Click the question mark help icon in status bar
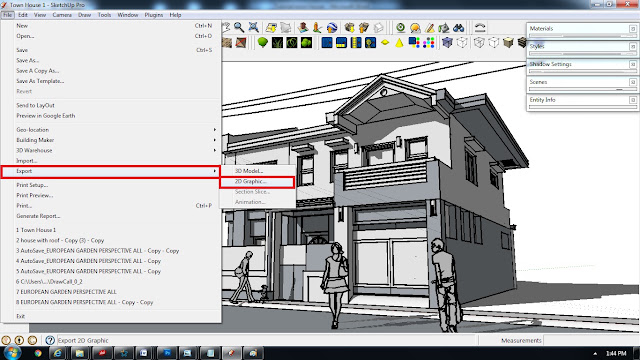640x360 pixels. [x=50, y=340]
